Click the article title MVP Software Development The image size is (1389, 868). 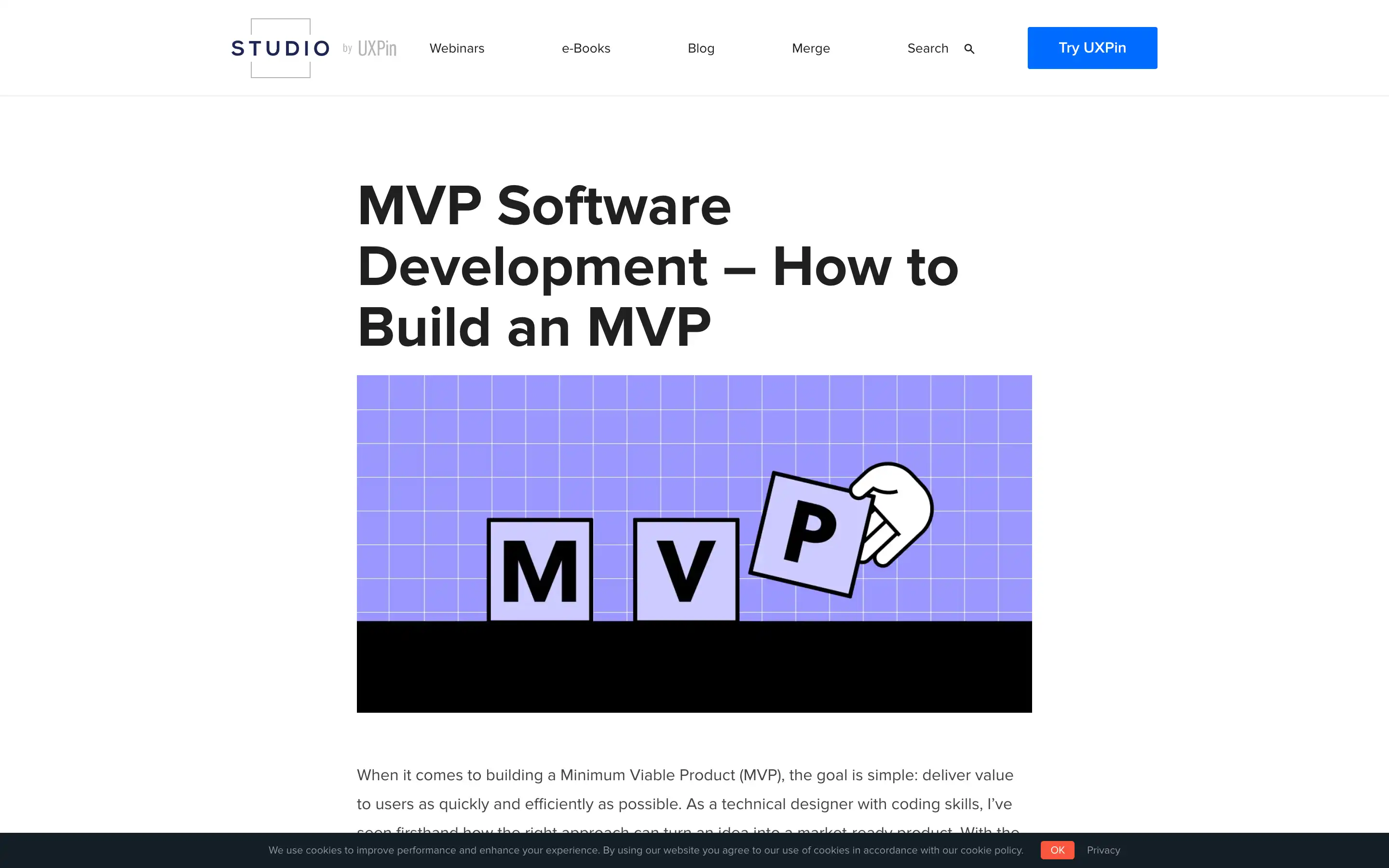click(657, 265)
